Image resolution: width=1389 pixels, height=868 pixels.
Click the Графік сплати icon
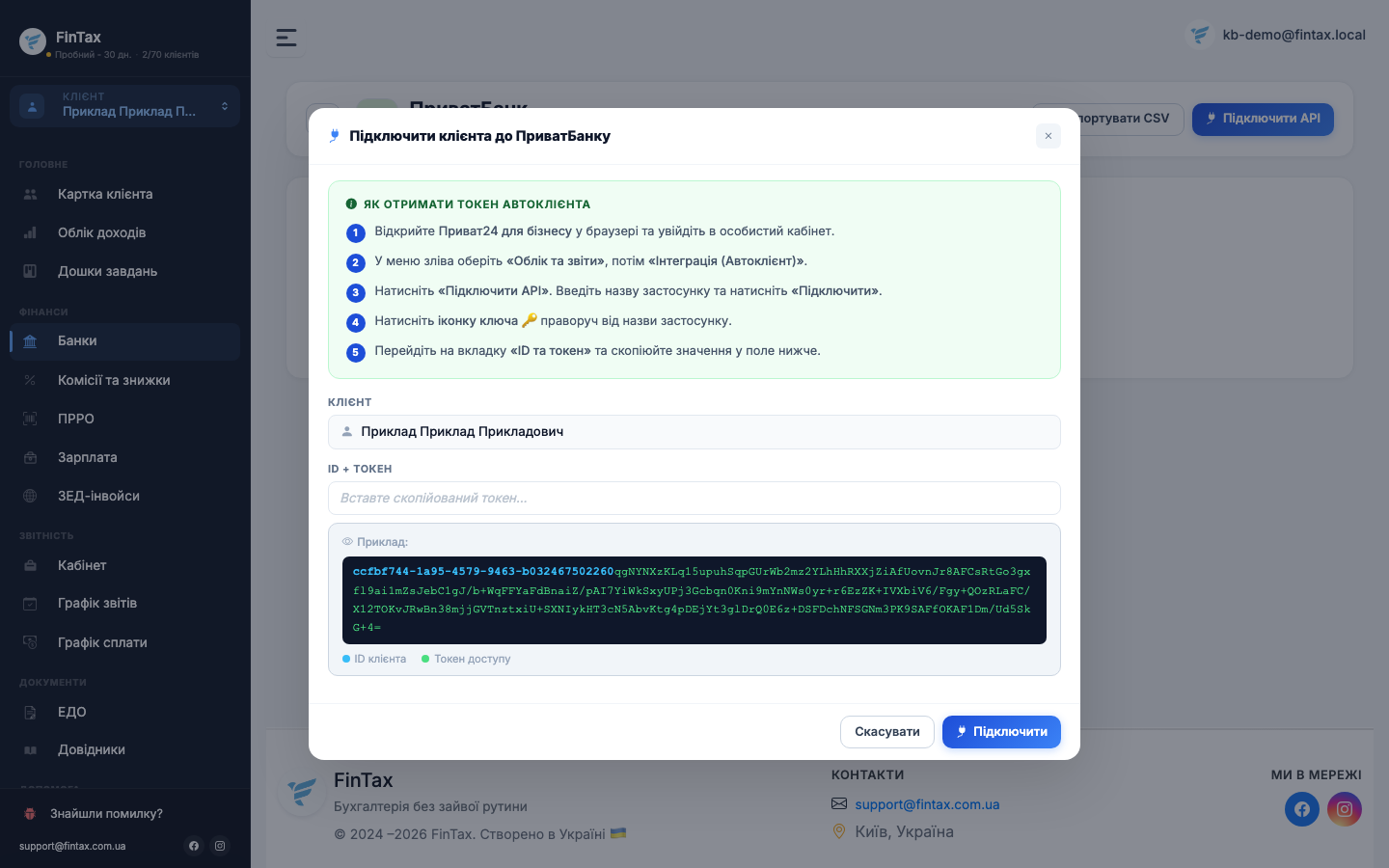[30, 642]
